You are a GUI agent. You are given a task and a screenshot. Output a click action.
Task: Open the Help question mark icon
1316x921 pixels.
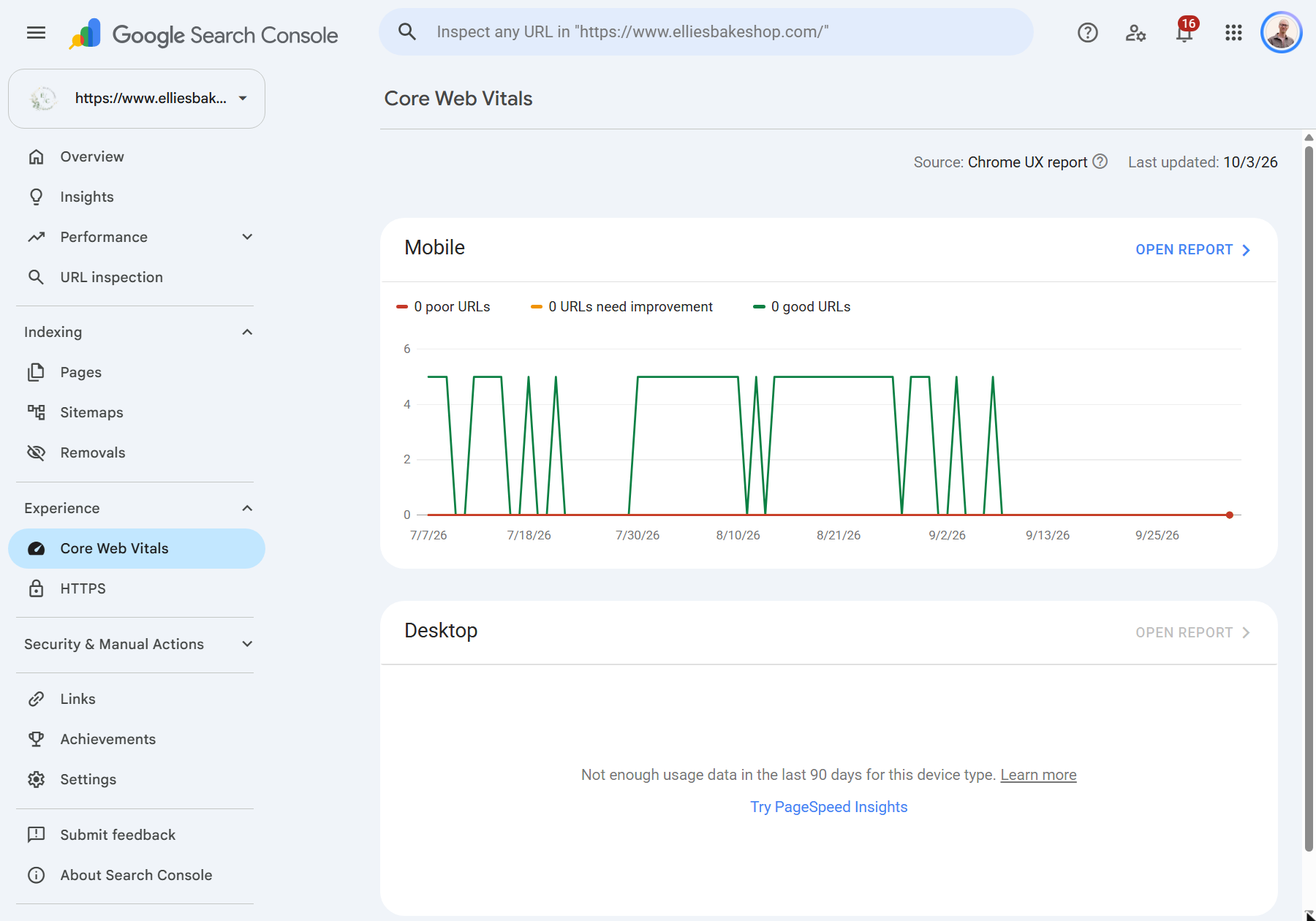[x=1088, y=32]
